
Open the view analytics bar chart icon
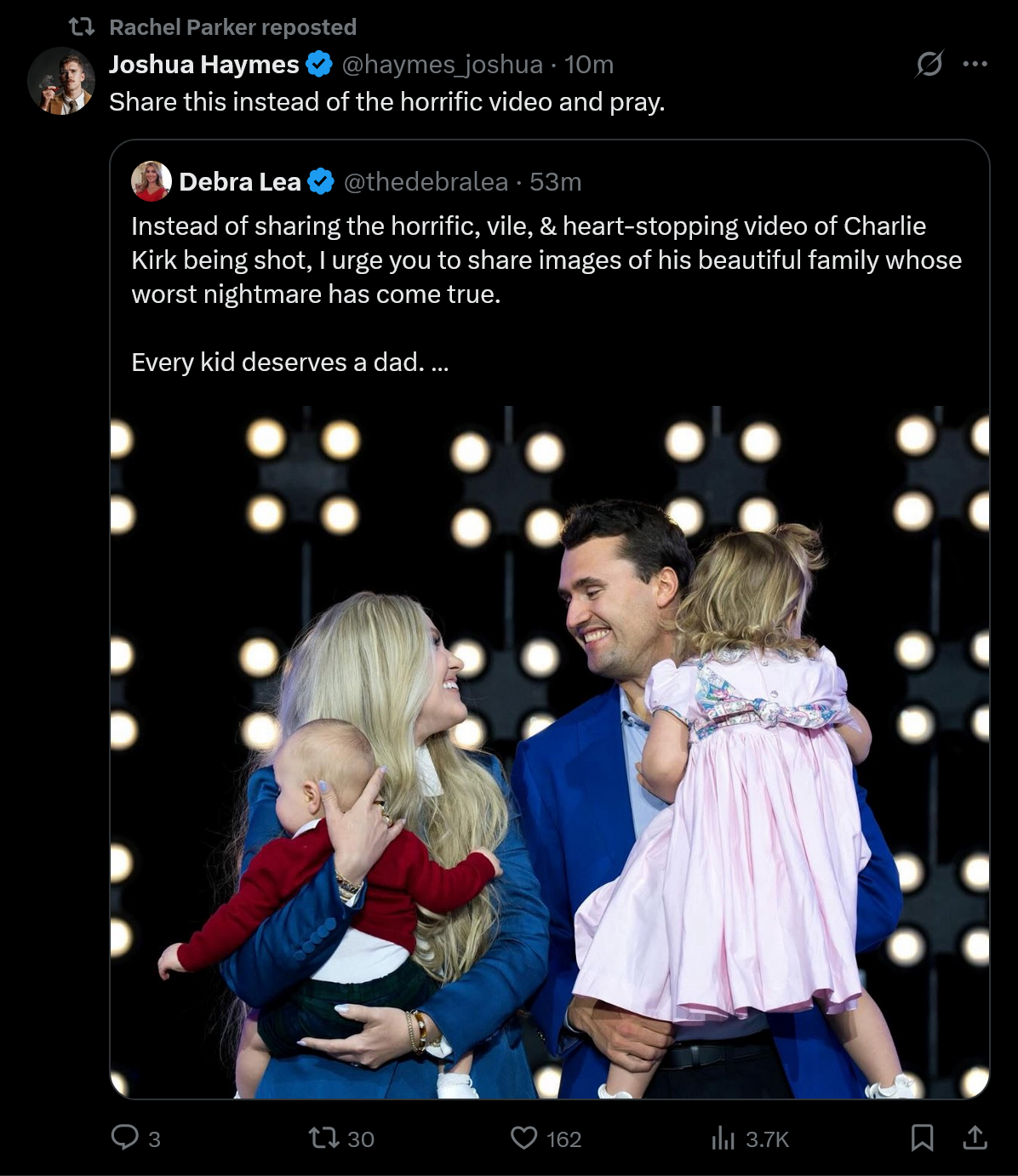pos(723,1138)
